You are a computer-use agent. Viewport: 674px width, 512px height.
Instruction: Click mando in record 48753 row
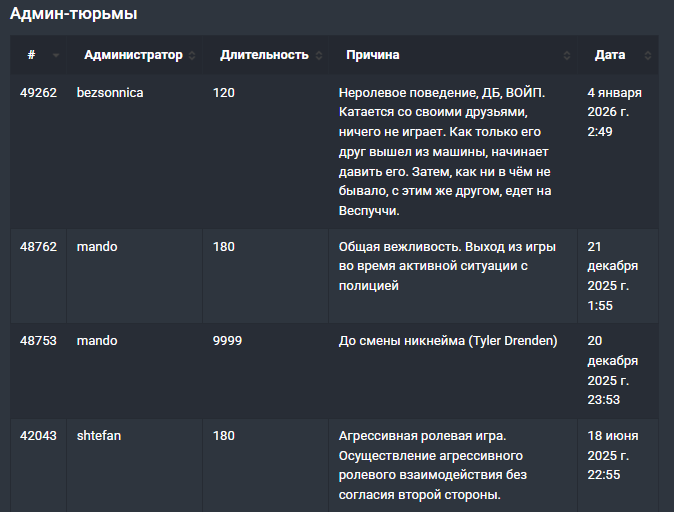(97, 341)
